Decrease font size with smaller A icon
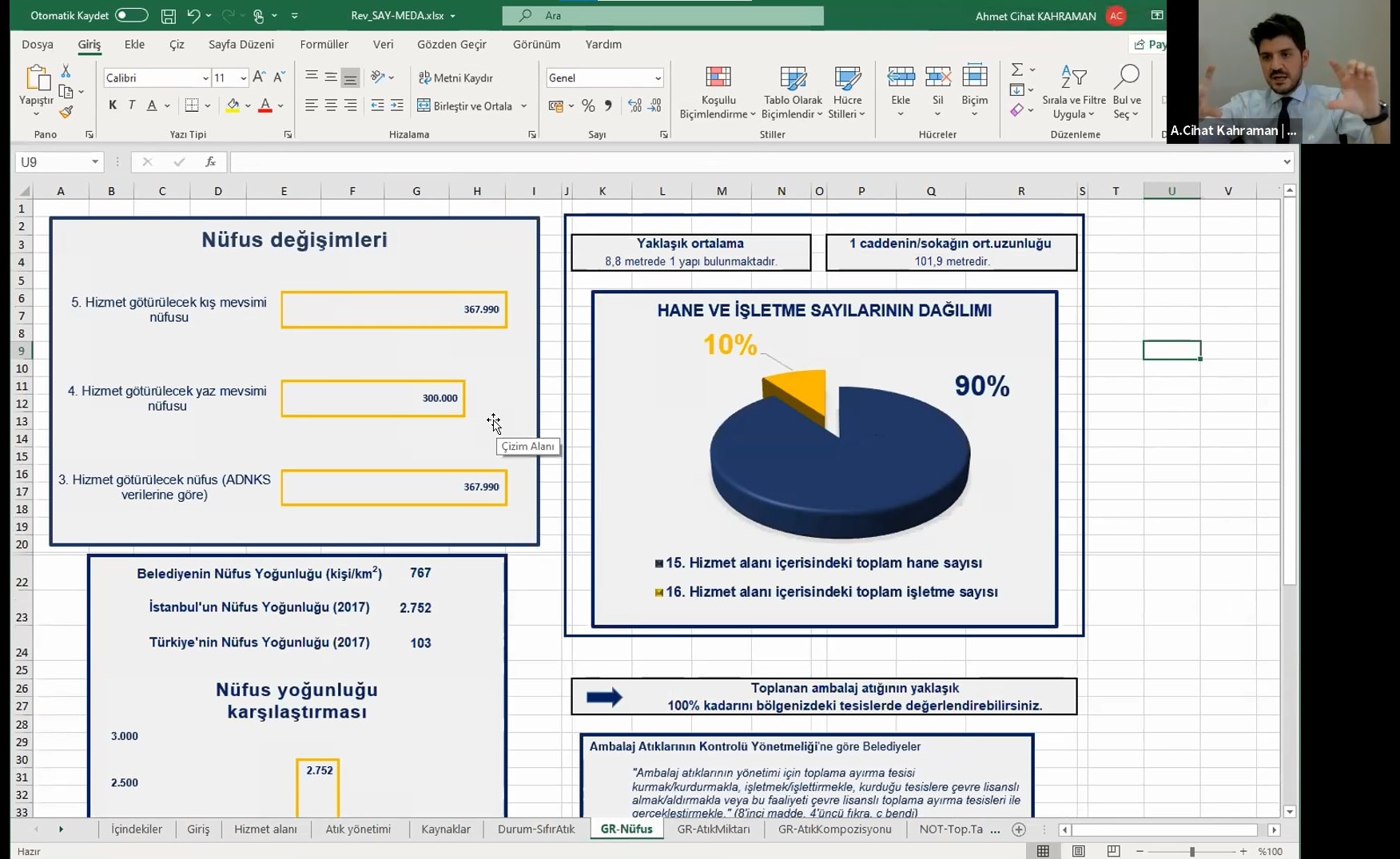Viewport: 1400px width, 859px height. (279, 77)
